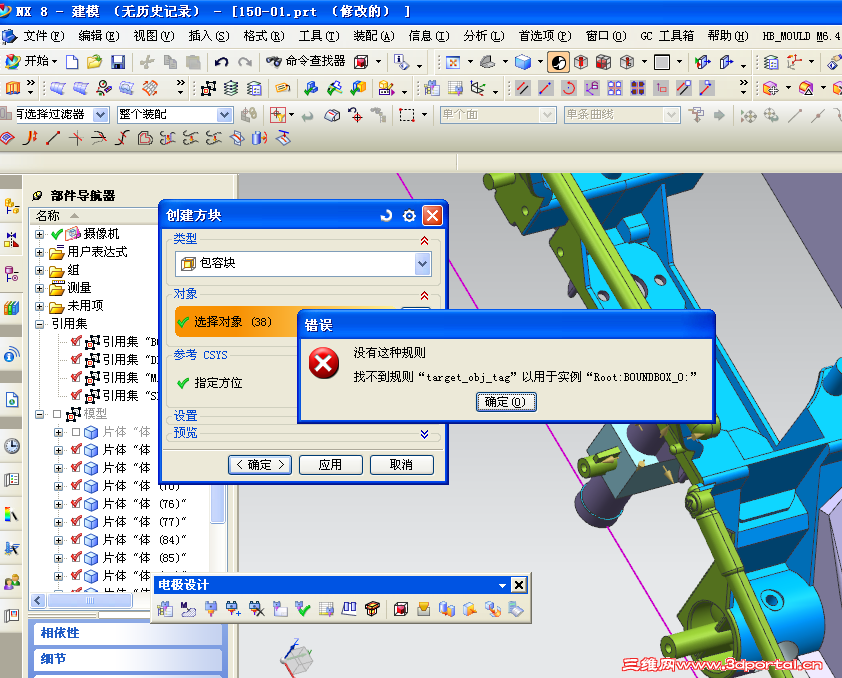Click the navigator horizontal scrollbar left arrow

coord(38,600)
